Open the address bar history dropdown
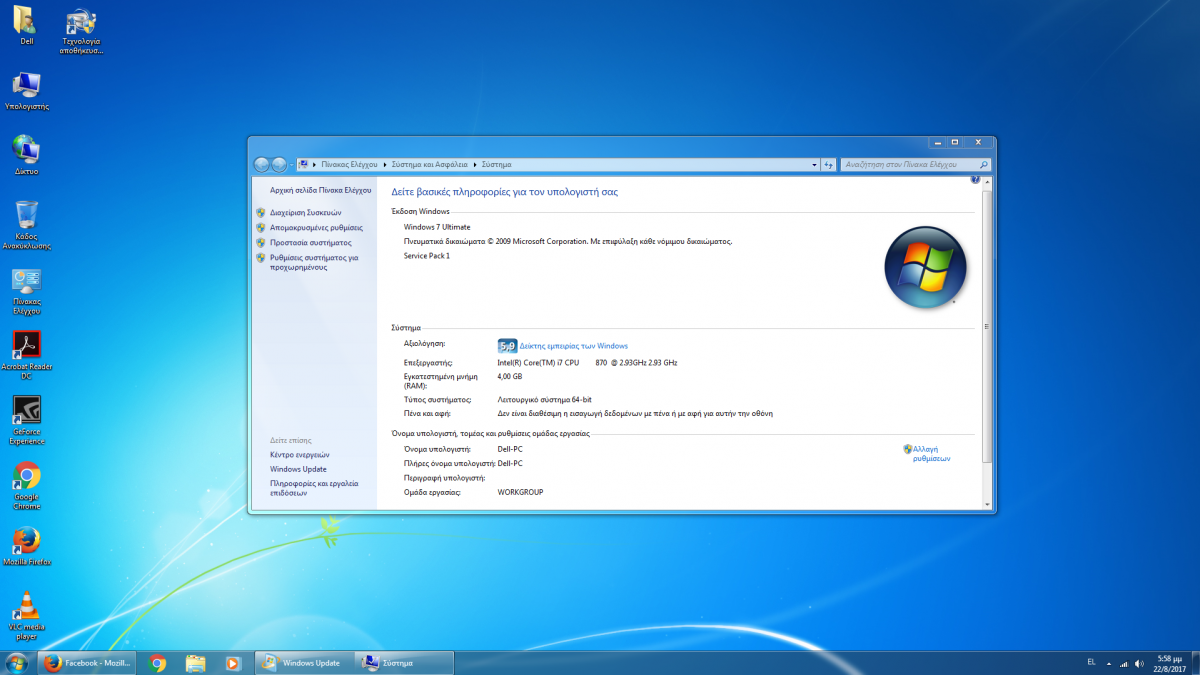Image resolution: width=1200 pixels, height=675 pixels. pos(813,164)
